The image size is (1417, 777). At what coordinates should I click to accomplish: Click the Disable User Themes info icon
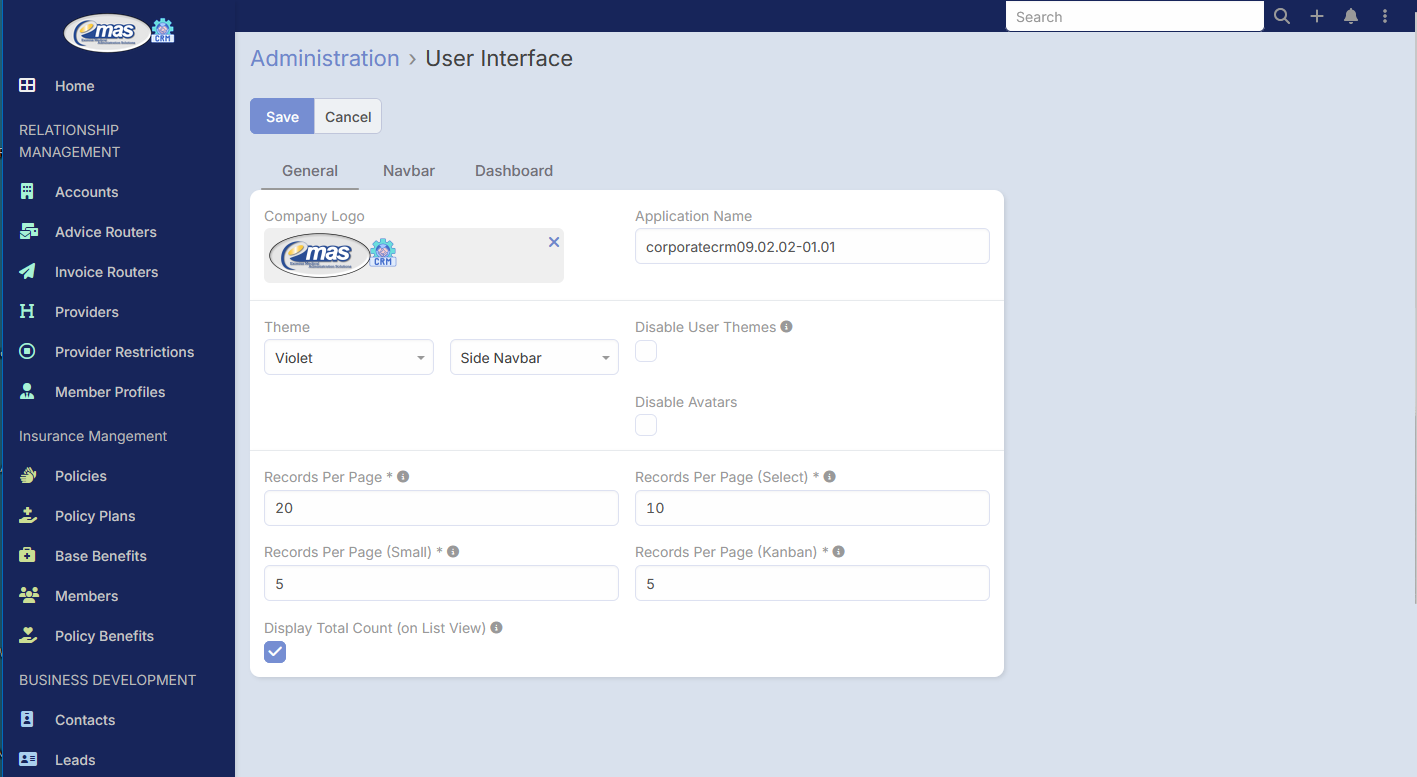786,327
